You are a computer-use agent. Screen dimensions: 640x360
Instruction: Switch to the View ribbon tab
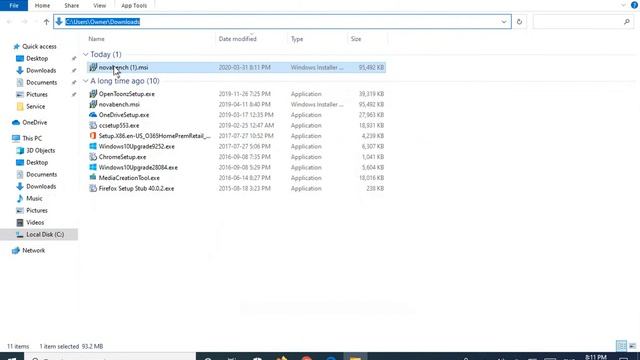click(x=99, y=6)
